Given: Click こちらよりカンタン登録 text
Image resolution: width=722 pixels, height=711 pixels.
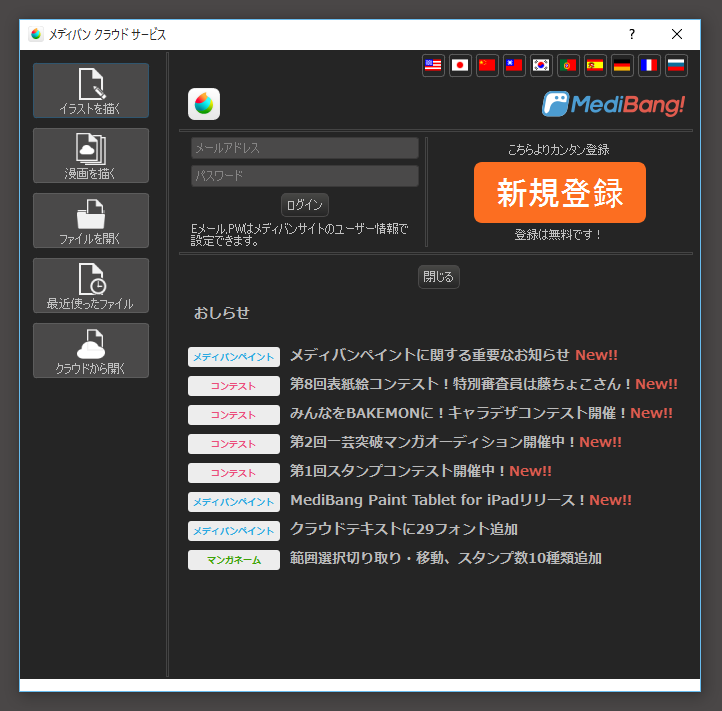Looking at the screenshot, I should pyautogui.click(x=559, y=150).
